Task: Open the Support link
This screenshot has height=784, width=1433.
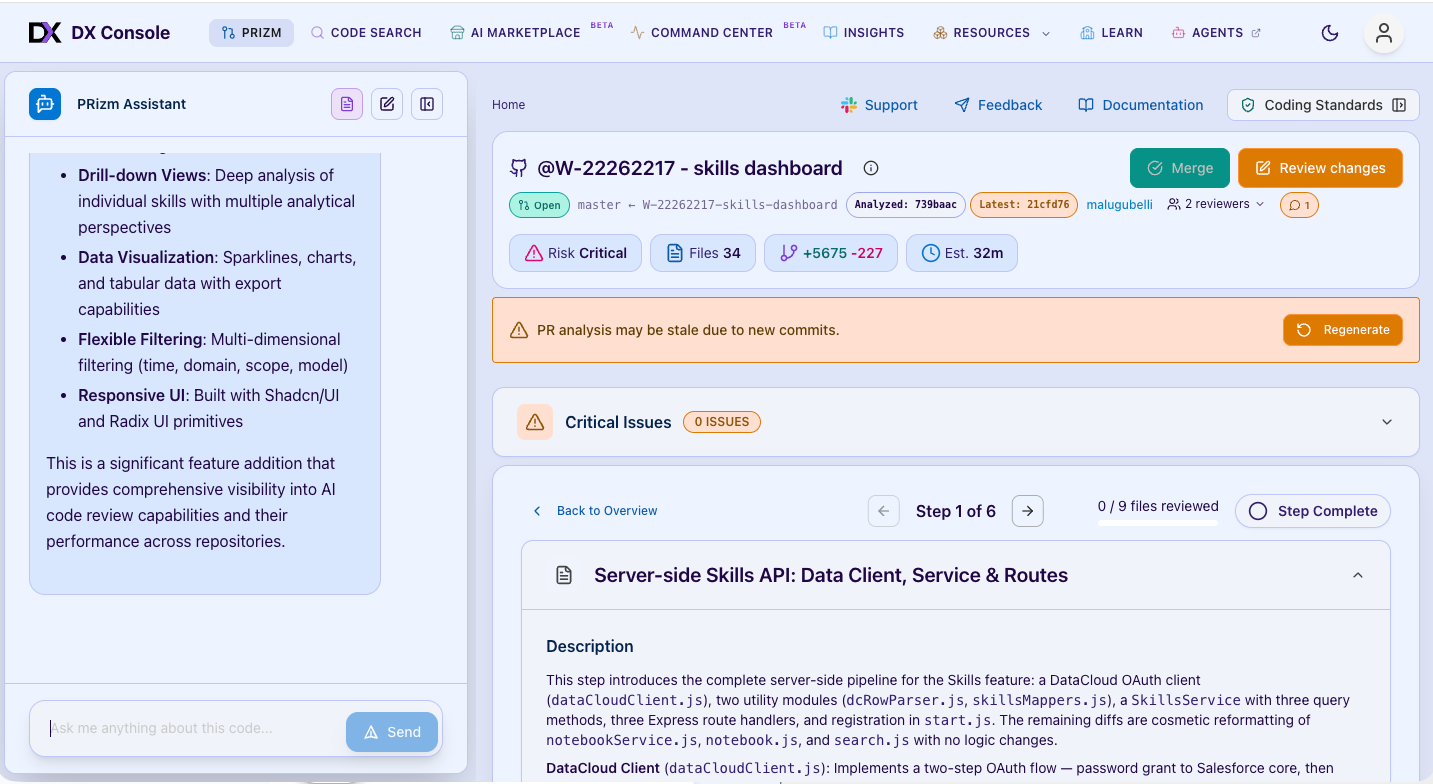Action: [879, 105]
